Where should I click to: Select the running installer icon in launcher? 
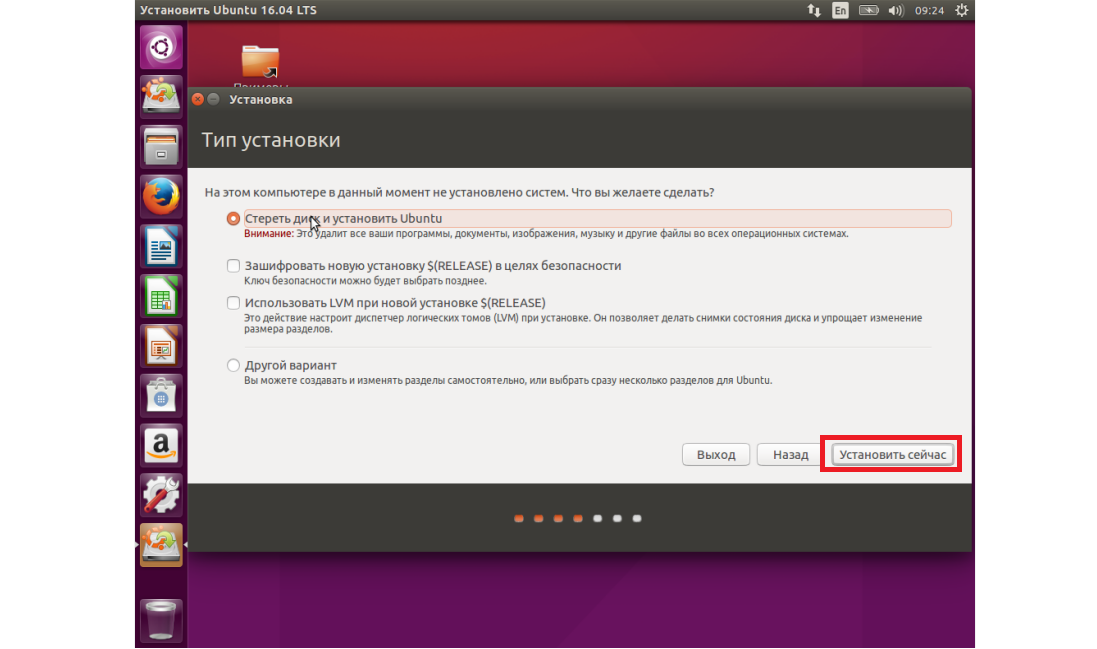click(161, 545)
